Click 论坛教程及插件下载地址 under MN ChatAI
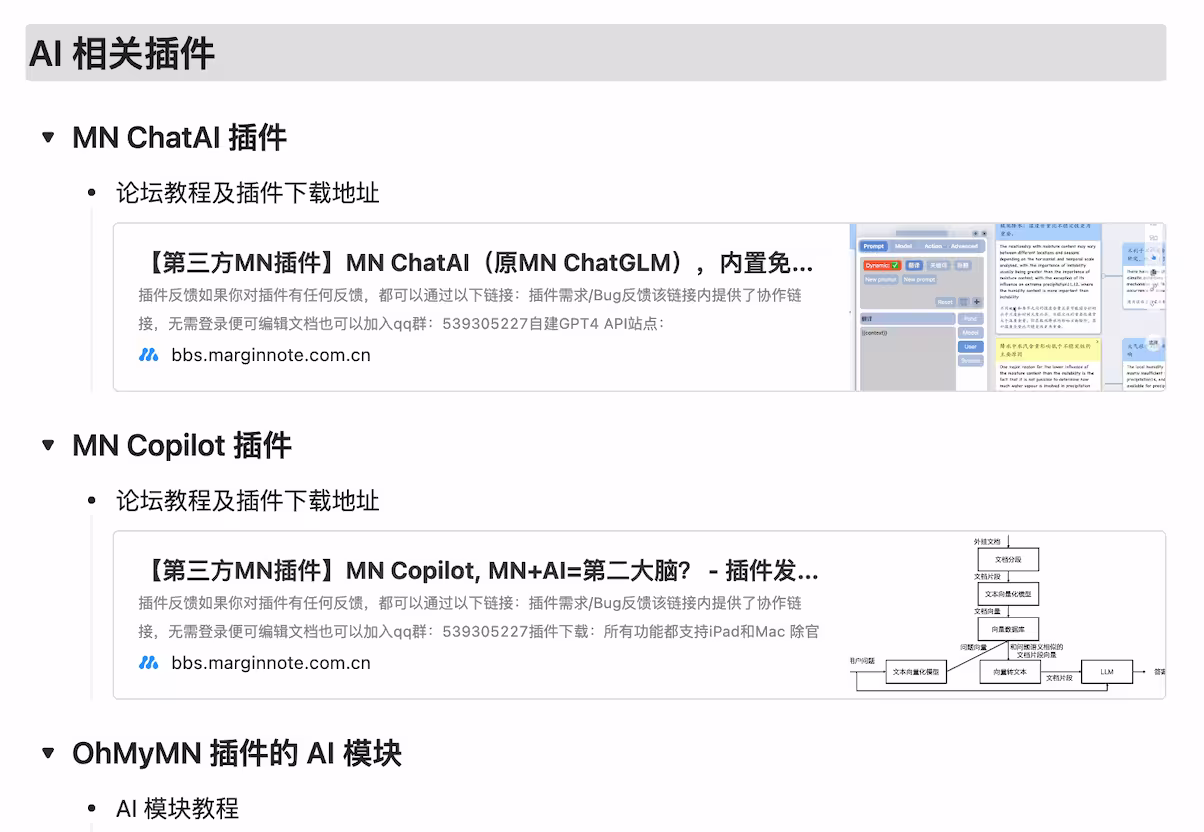Image resolution: width=1204 pixels, height=832 pixels. [x=248, y=192]
